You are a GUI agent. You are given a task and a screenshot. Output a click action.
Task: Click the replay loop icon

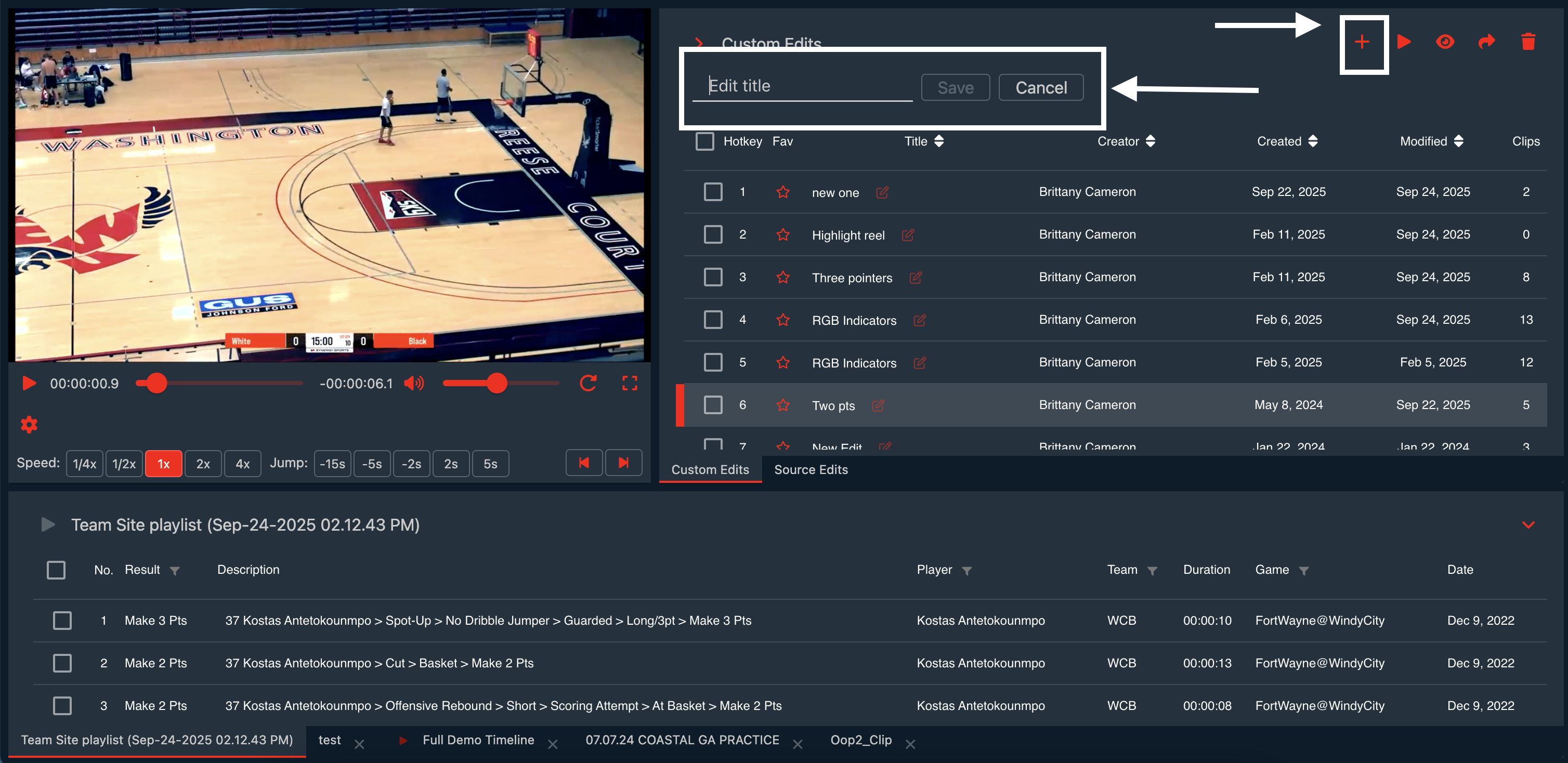tap(587, 384)
